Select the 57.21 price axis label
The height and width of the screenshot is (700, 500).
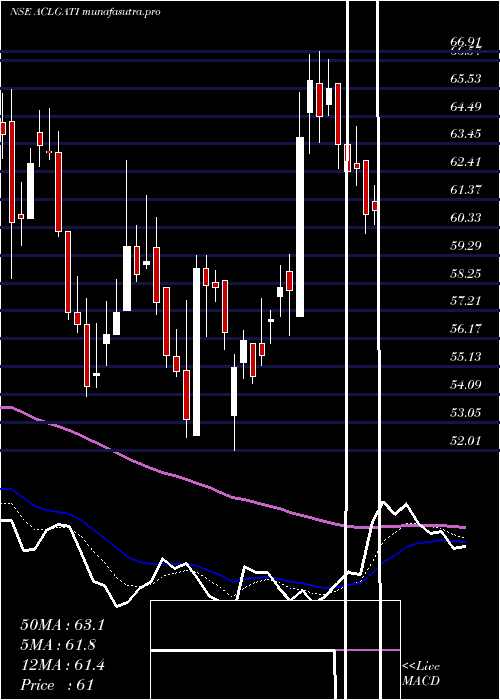pyautogui.click(x=466, y=301)
